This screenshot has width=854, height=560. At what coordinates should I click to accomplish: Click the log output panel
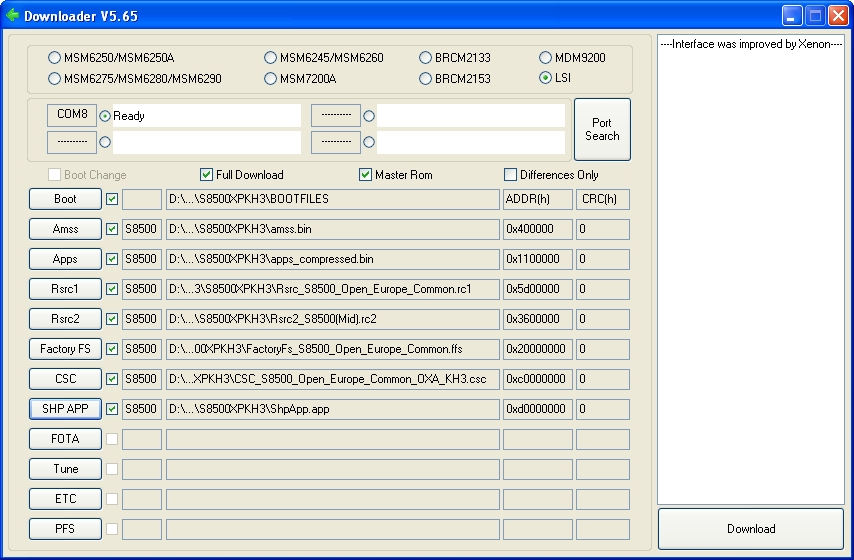(x=751, y=270)
